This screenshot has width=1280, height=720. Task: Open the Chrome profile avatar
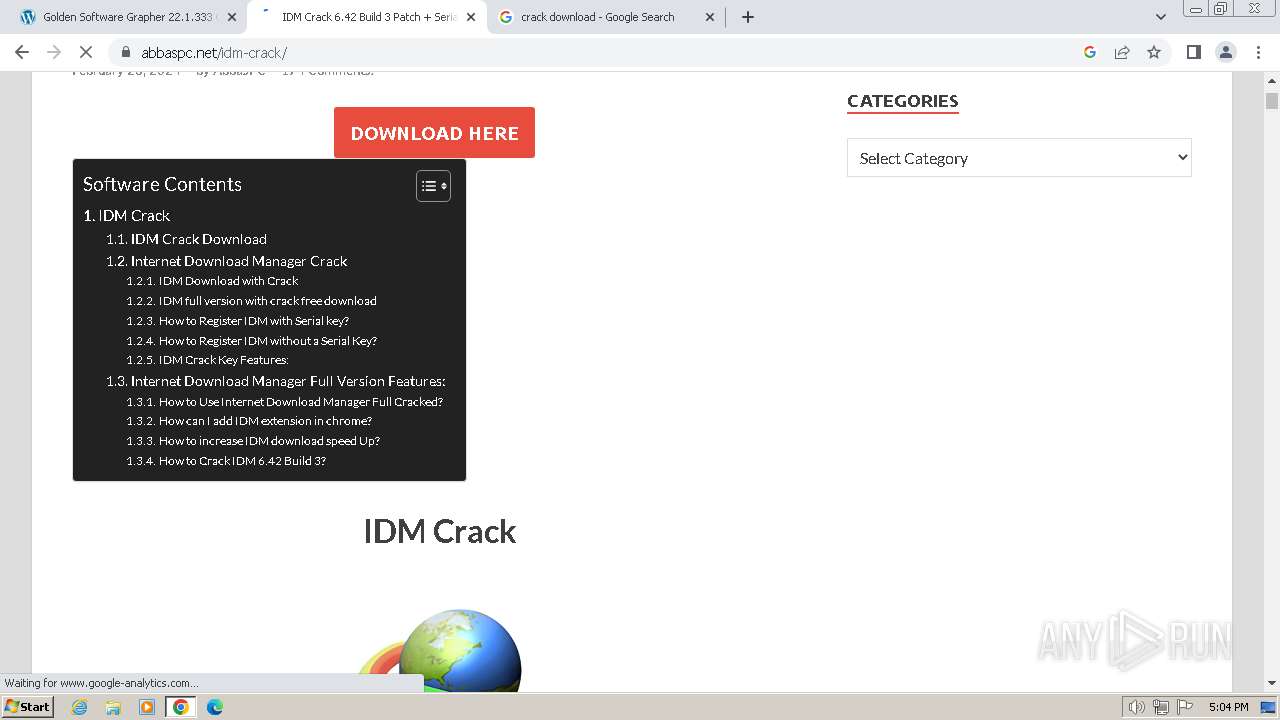tap(1225, 52)
